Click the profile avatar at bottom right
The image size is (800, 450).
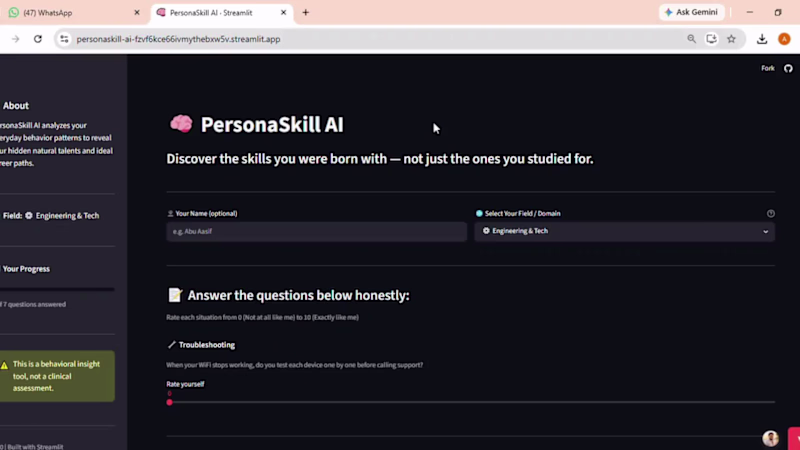[x=770, y=438]
